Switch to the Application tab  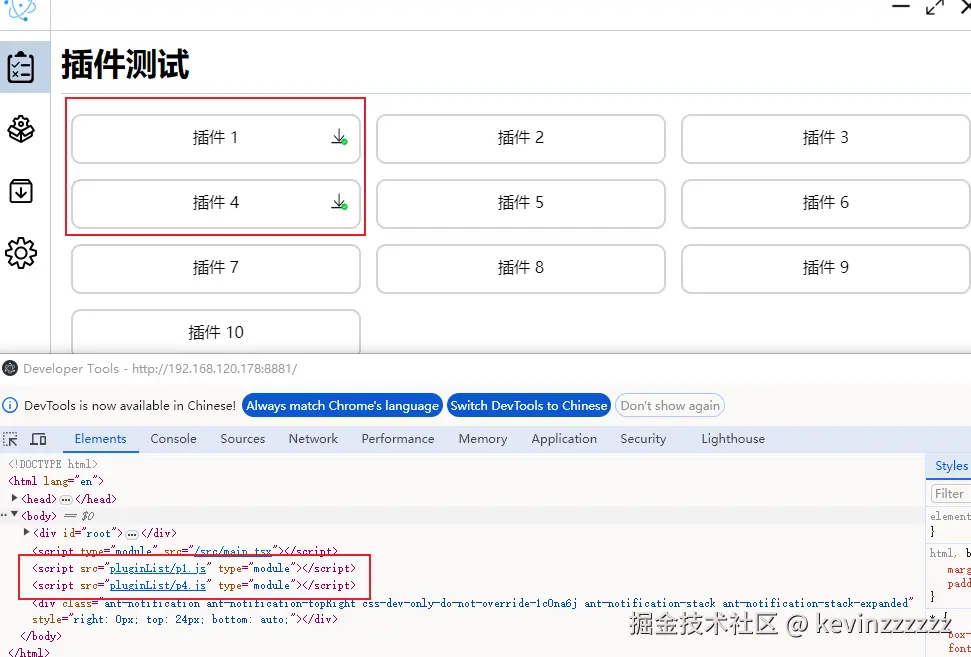[x=564, y=439]
